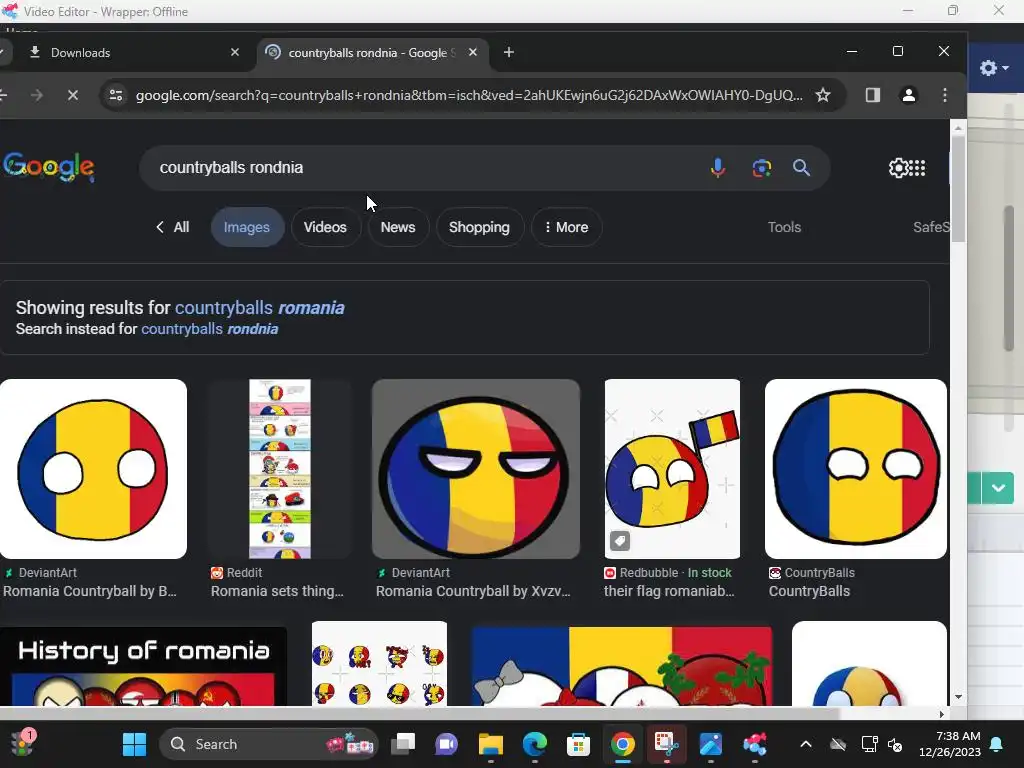The height and width of the screenshot is (768, 1024).
Task: Open the CountryBalls site image thumbnail
Action: [856, 469]
